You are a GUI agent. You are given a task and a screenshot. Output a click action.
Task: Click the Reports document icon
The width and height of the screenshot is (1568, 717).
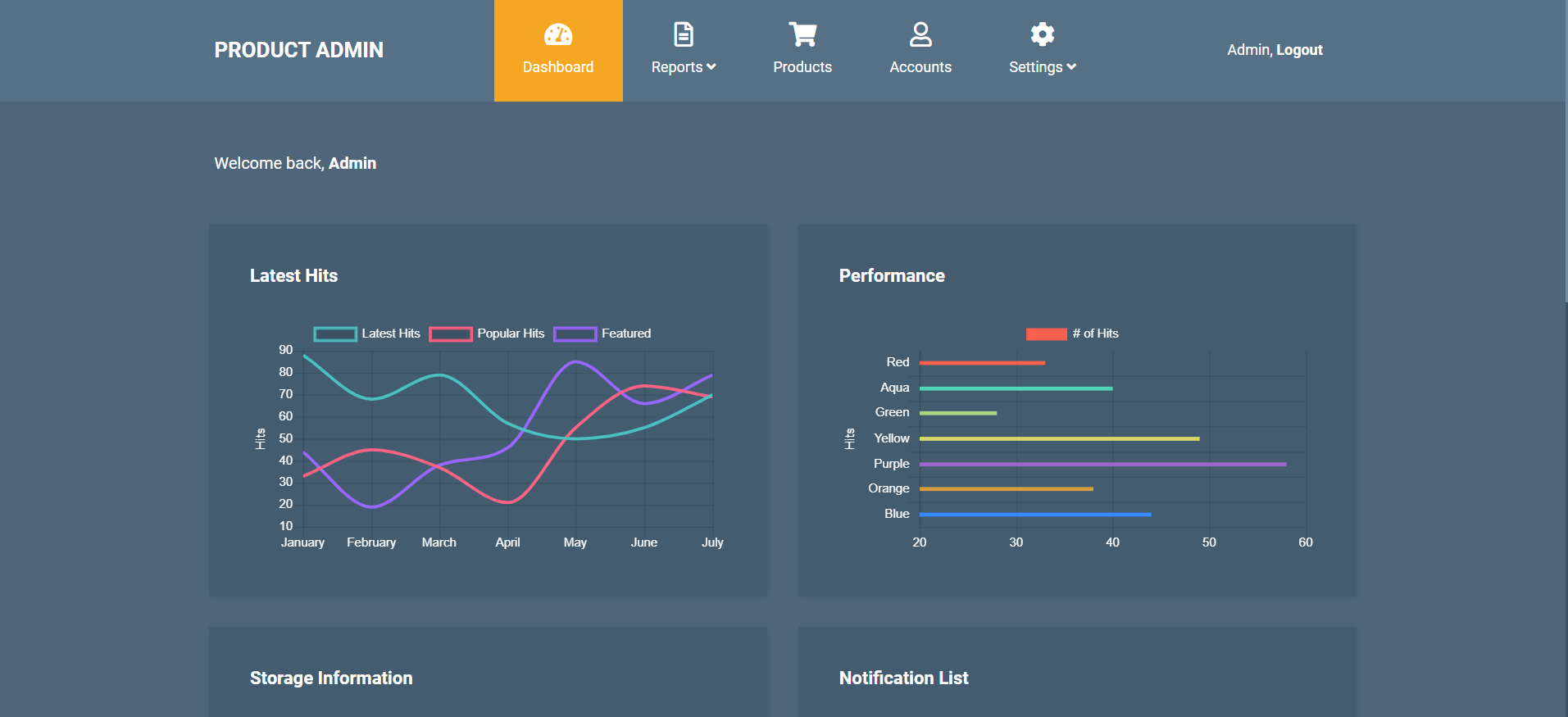683,34
